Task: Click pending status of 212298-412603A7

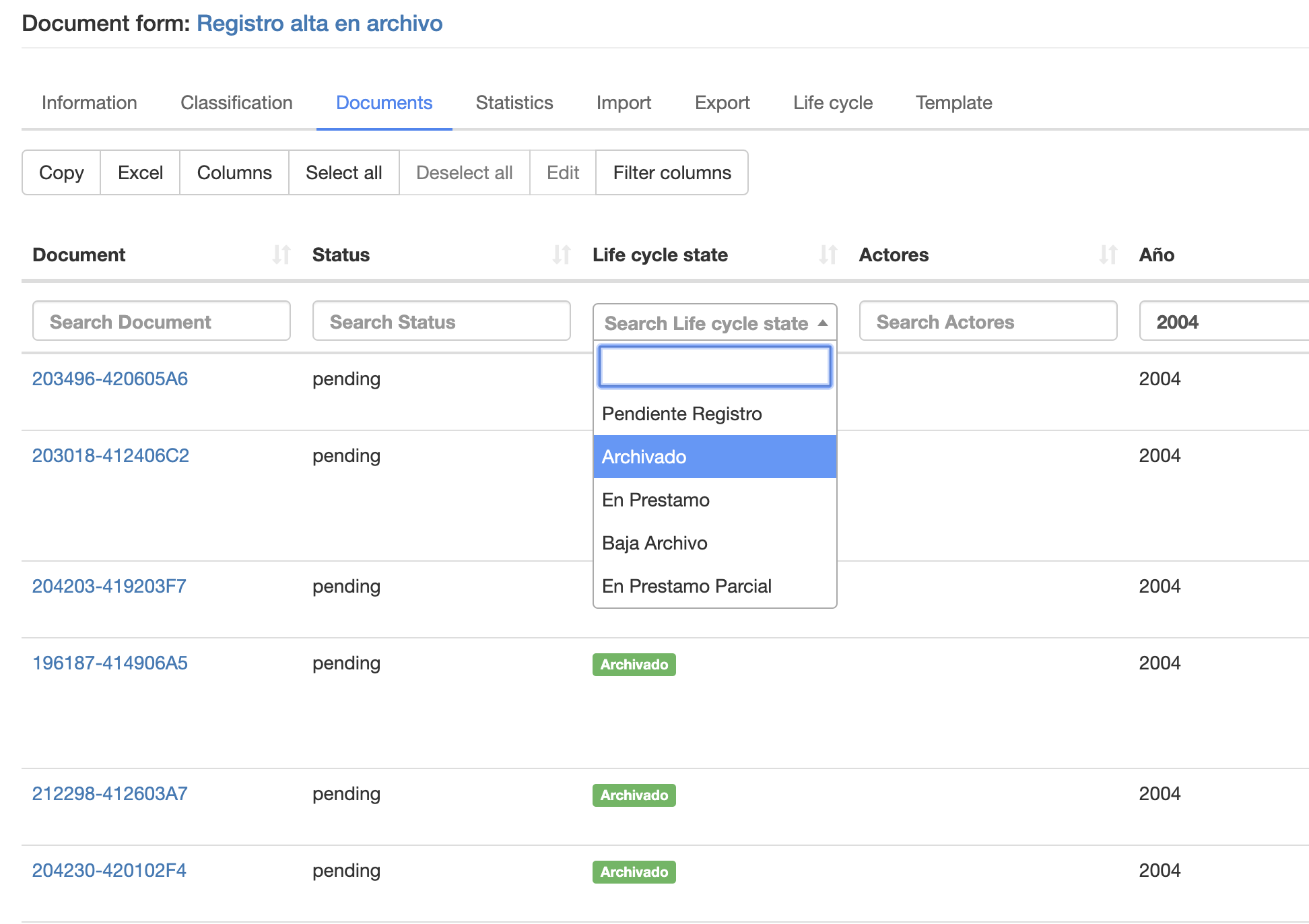Action: pos(346,794)
